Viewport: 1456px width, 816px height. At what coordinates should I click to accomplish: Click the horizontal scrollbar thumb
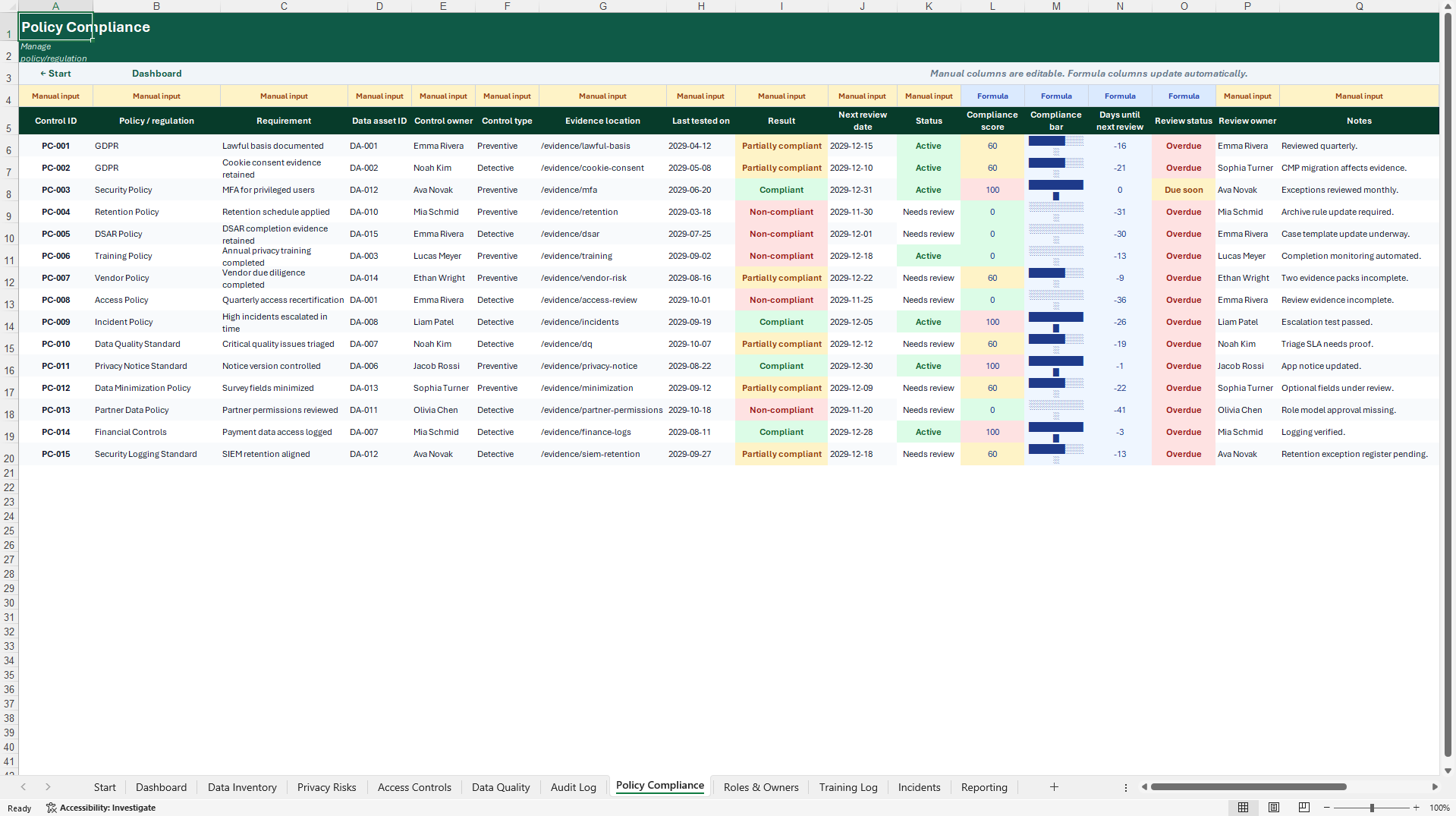1248,787
